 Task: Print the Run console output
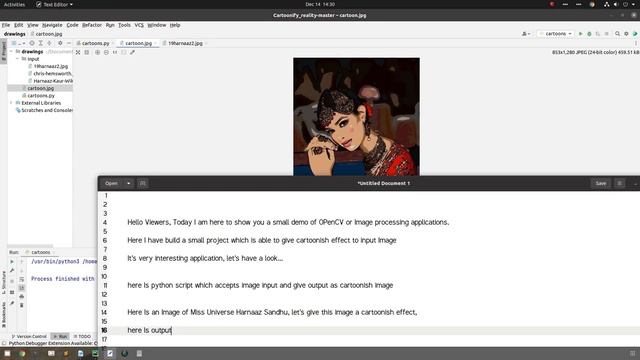22,296
